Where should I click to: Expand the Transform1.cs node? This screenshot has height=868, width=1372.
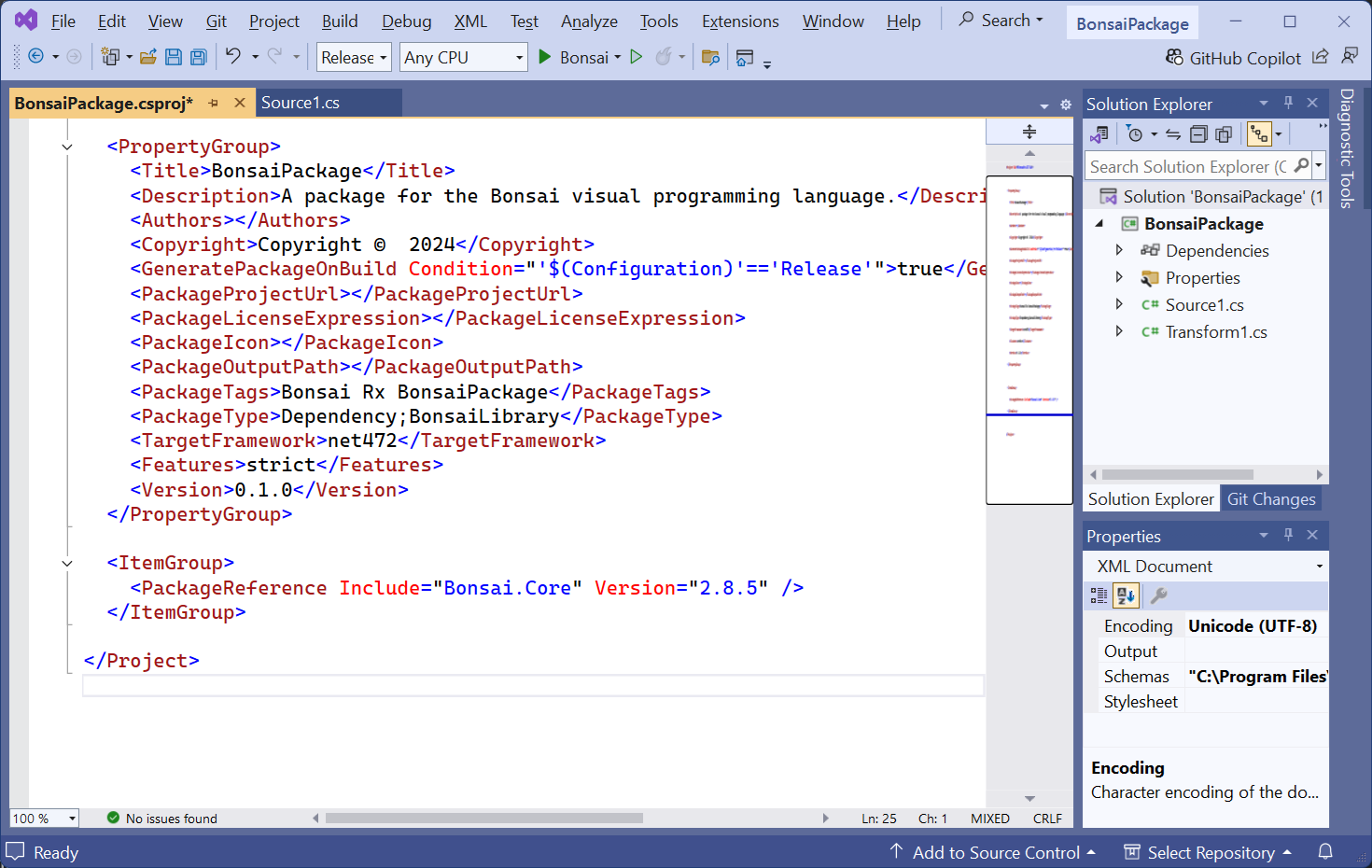click(1119, 331)
